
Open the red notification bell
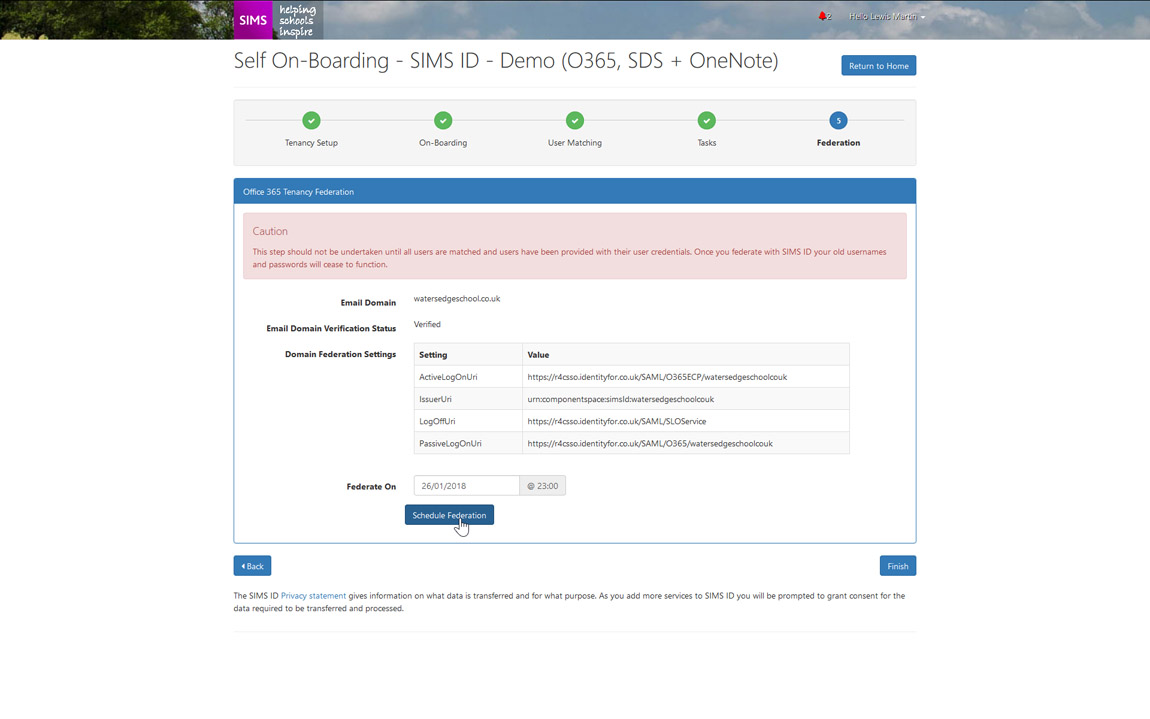(823, 16)
